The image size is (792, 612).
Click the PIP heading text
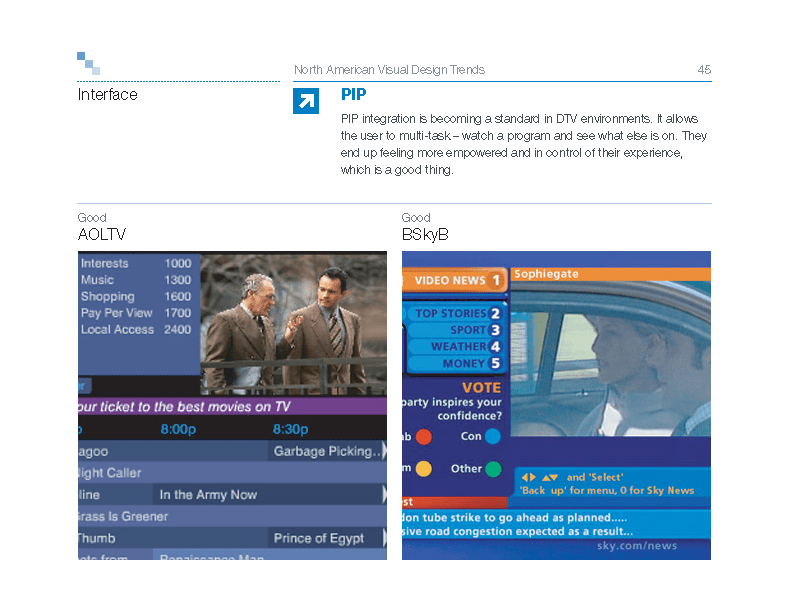pyautogui.click(x=354, y=94)
